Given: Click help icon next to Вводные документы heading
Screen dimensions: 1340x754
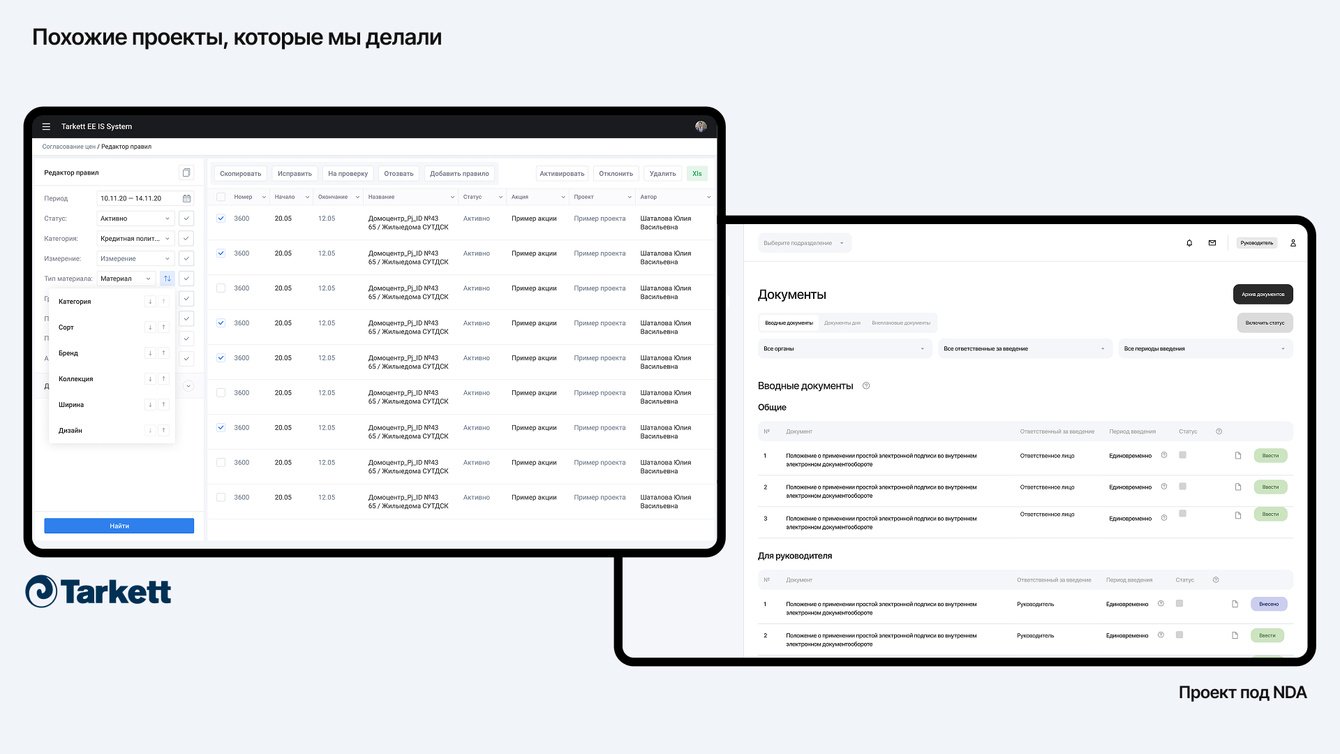Looking at the screenshot, I should [866, 386].
